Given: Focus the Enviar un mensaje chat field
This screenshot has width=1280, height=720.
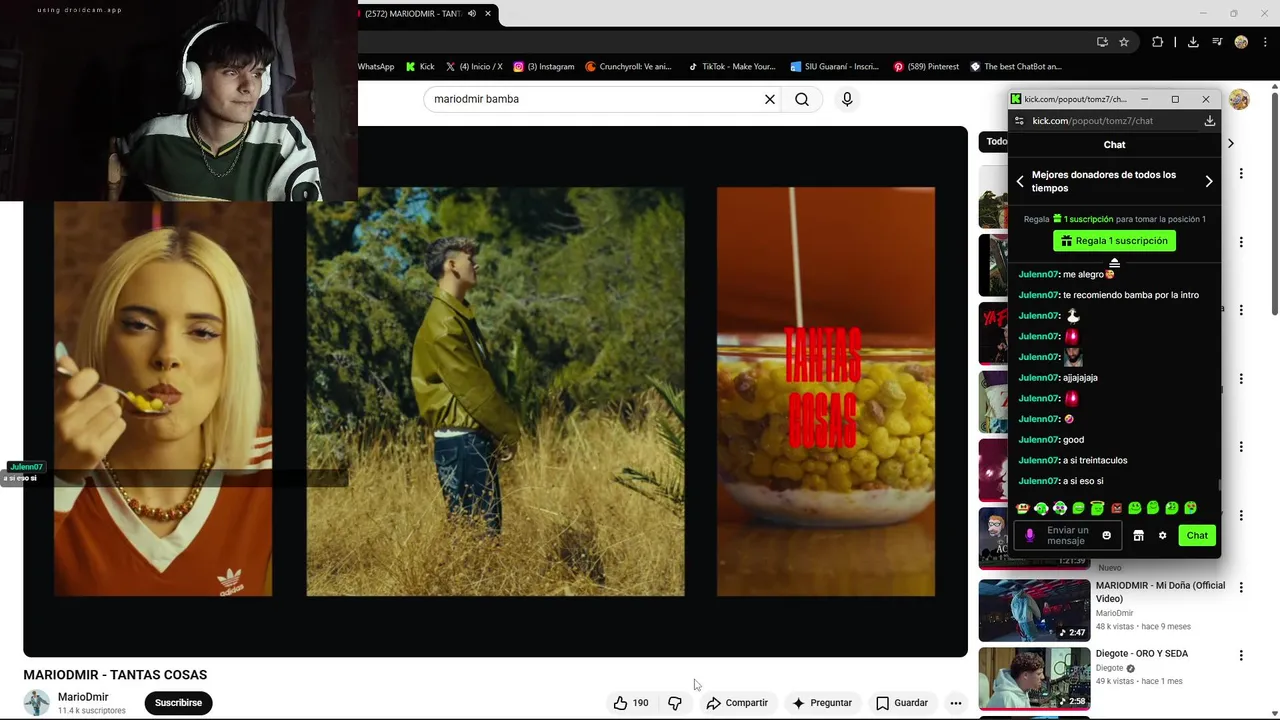Looking at the screenshot, I should pyautogui.click(x=1067, y=536).
